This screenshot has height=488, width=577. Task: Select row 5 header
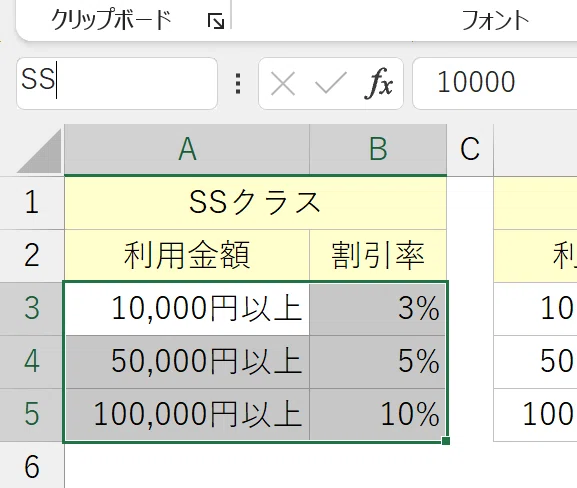[x=32, y=414]
